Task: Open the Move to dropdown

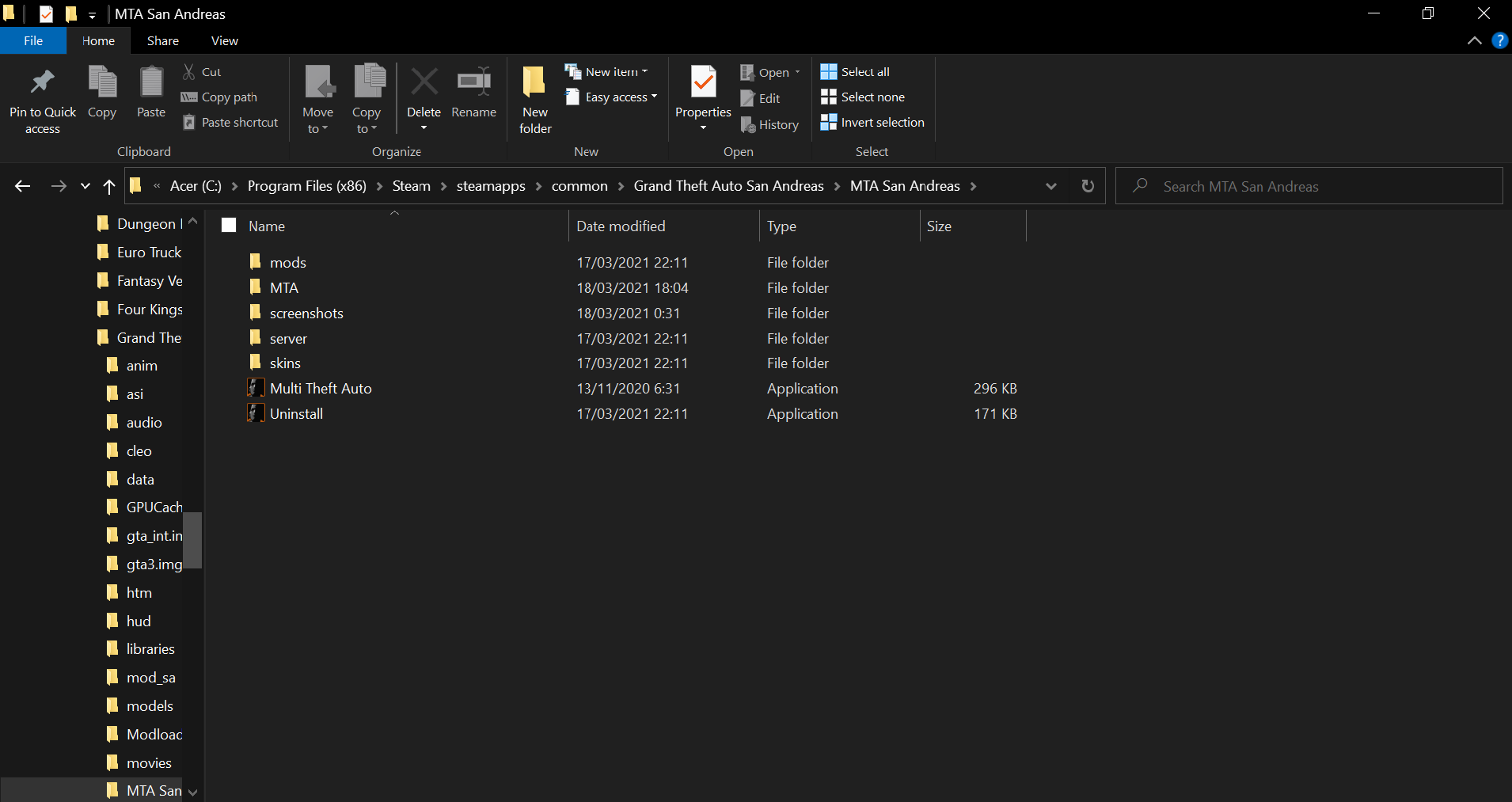Action: click(318, 99)
